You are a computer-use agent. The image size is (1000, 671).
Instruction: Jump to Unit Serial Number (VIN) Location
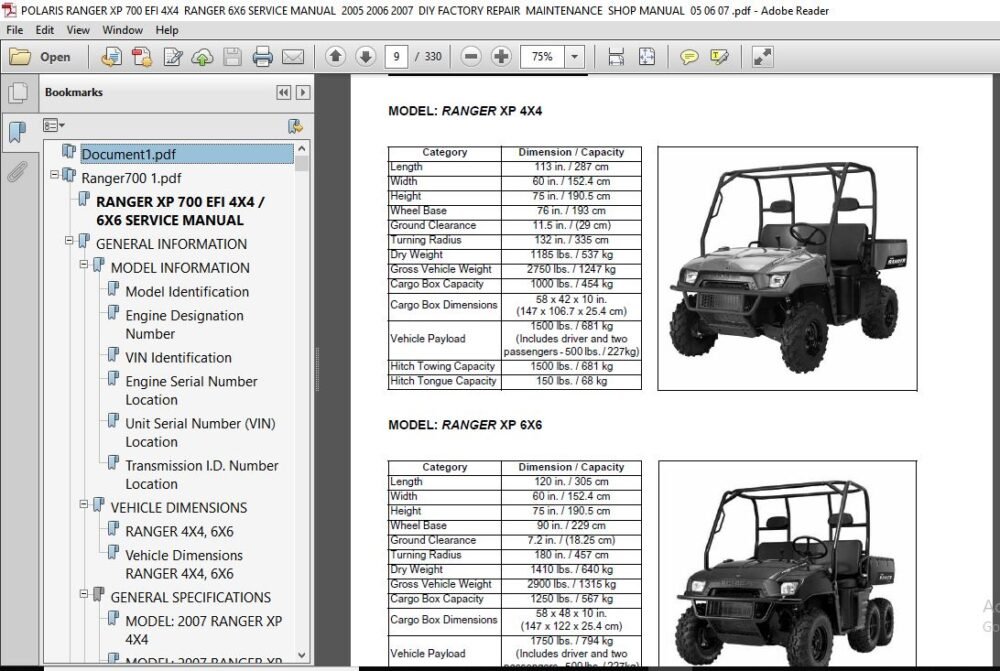click(200, 432)
